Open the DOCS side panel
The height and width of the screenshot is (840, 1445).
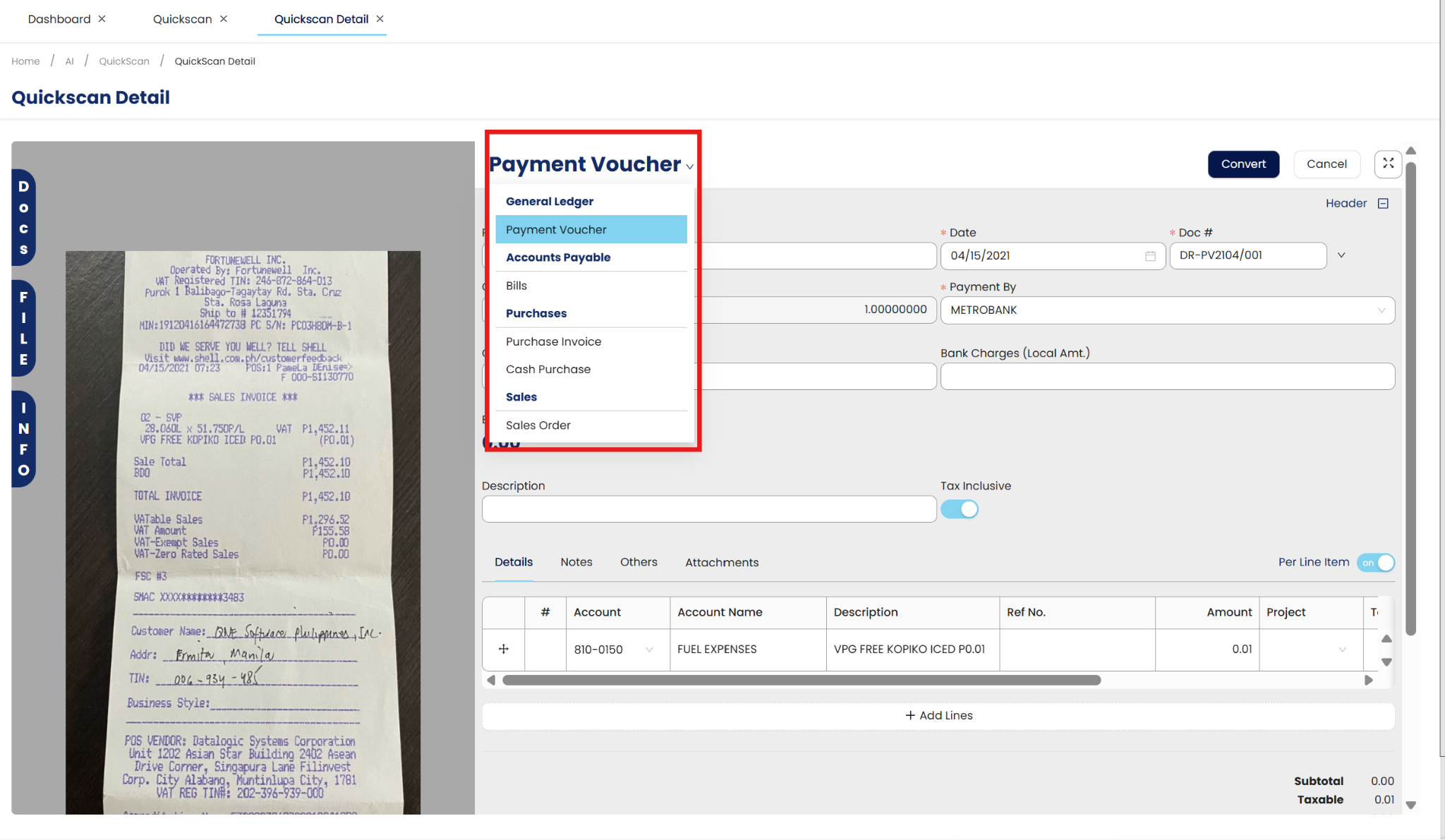(23, 217)
